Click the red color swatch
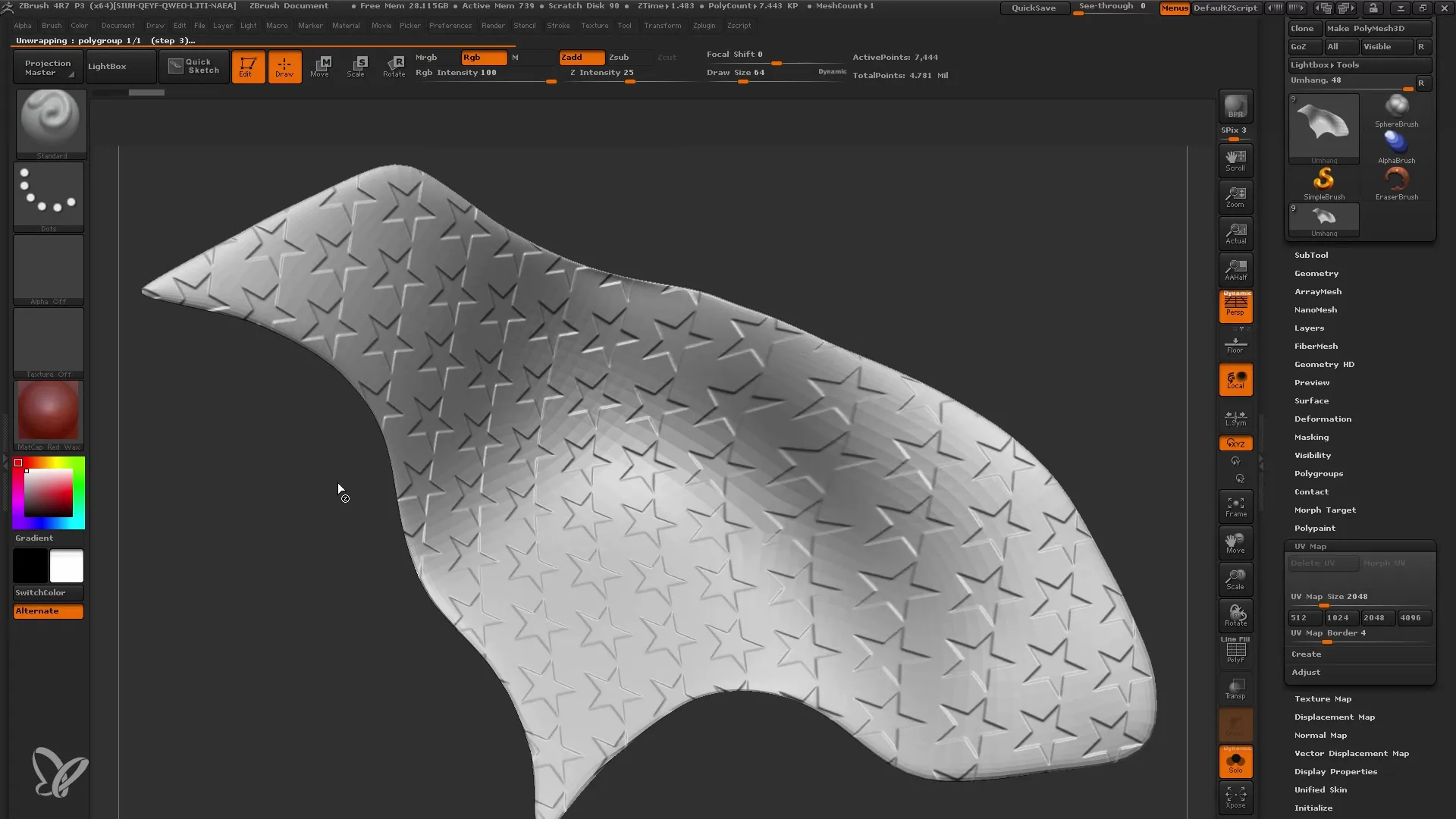The image size is (1456, 819). tap(18, 463)
